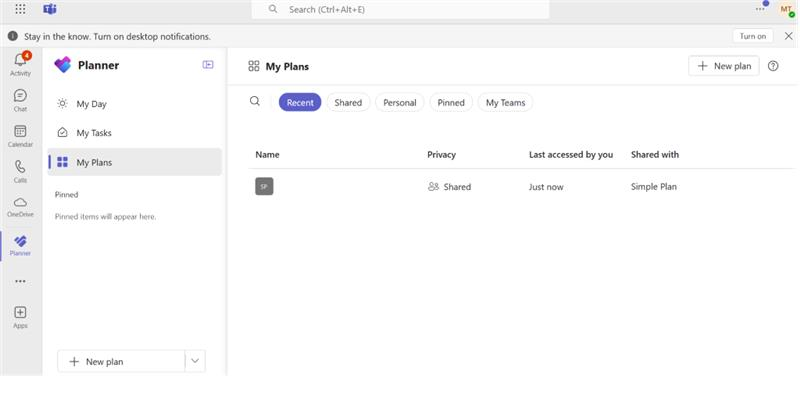The height and width of the screenshot is (399, 800).
Task: Collapse the Planner navigation pane
Action: point(208,65)
